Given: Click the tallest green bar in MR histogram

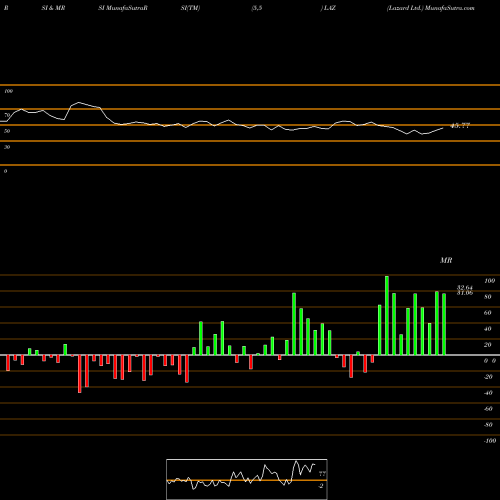Looking at the screenshot, I should [x=387, y=315].
